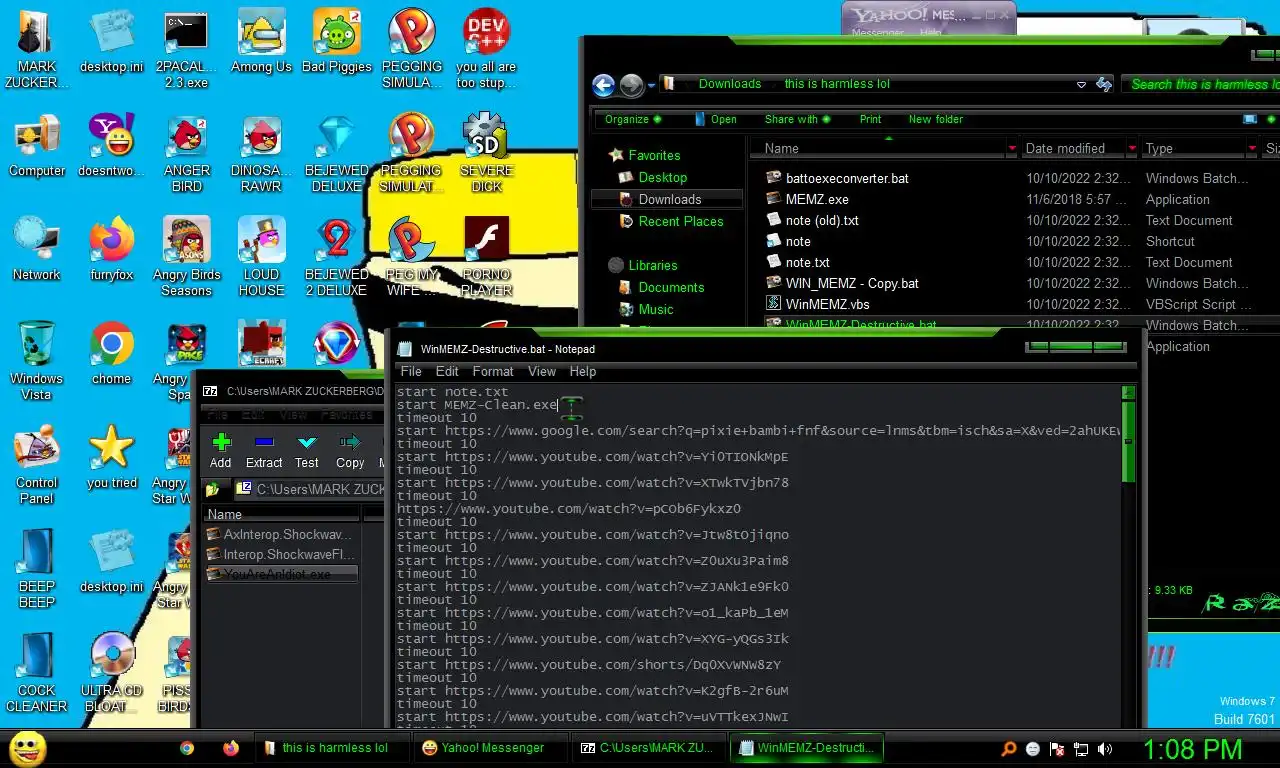The width and height of the screenshot is (1280, 768).
Task: Launch Chrome from the taskbar quick launch
Action: (187, 748)
